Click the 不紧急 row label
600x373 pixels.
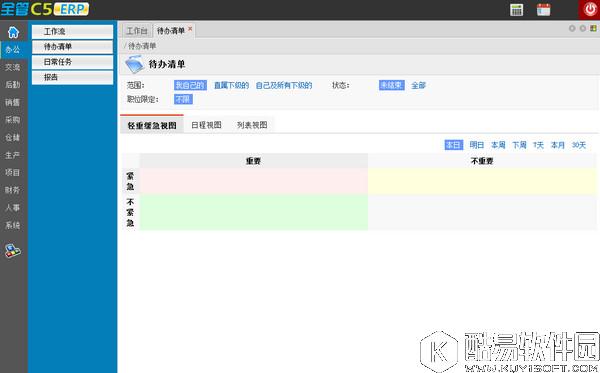point(130,212)
